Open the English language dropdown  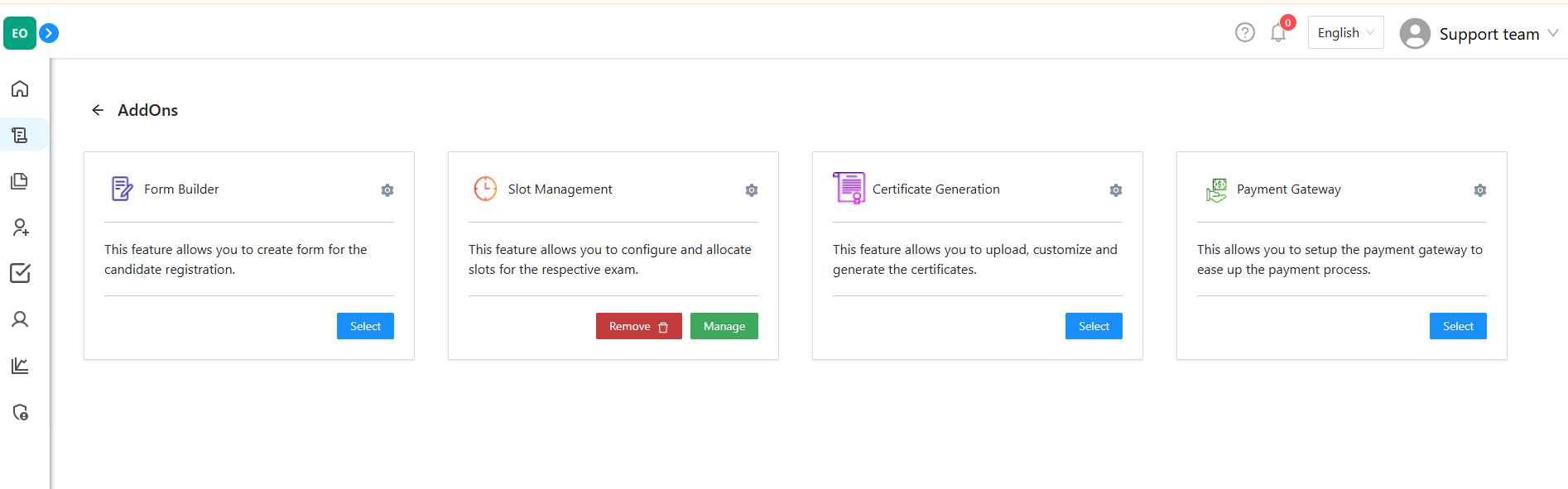point(1345,33)
